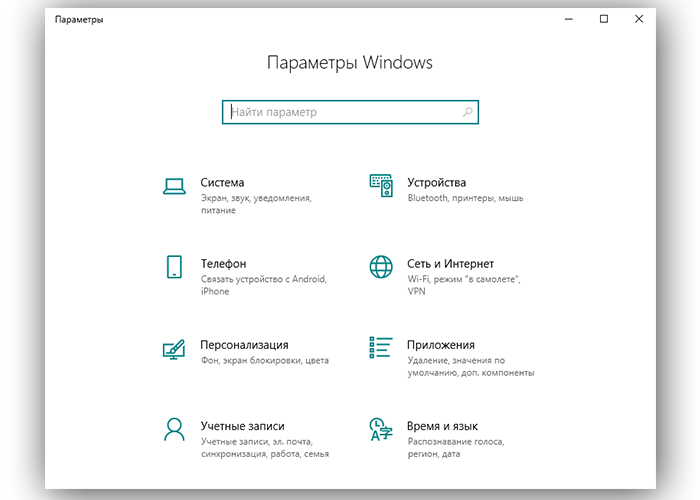Click the magnifier icon in search box

pyautogui.click(x=467, y=112)
